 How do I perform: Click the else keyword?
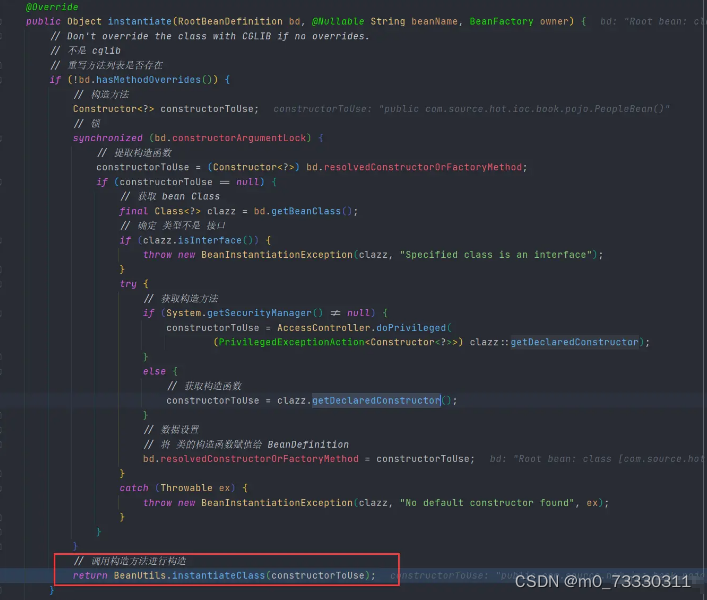point(154,371)
